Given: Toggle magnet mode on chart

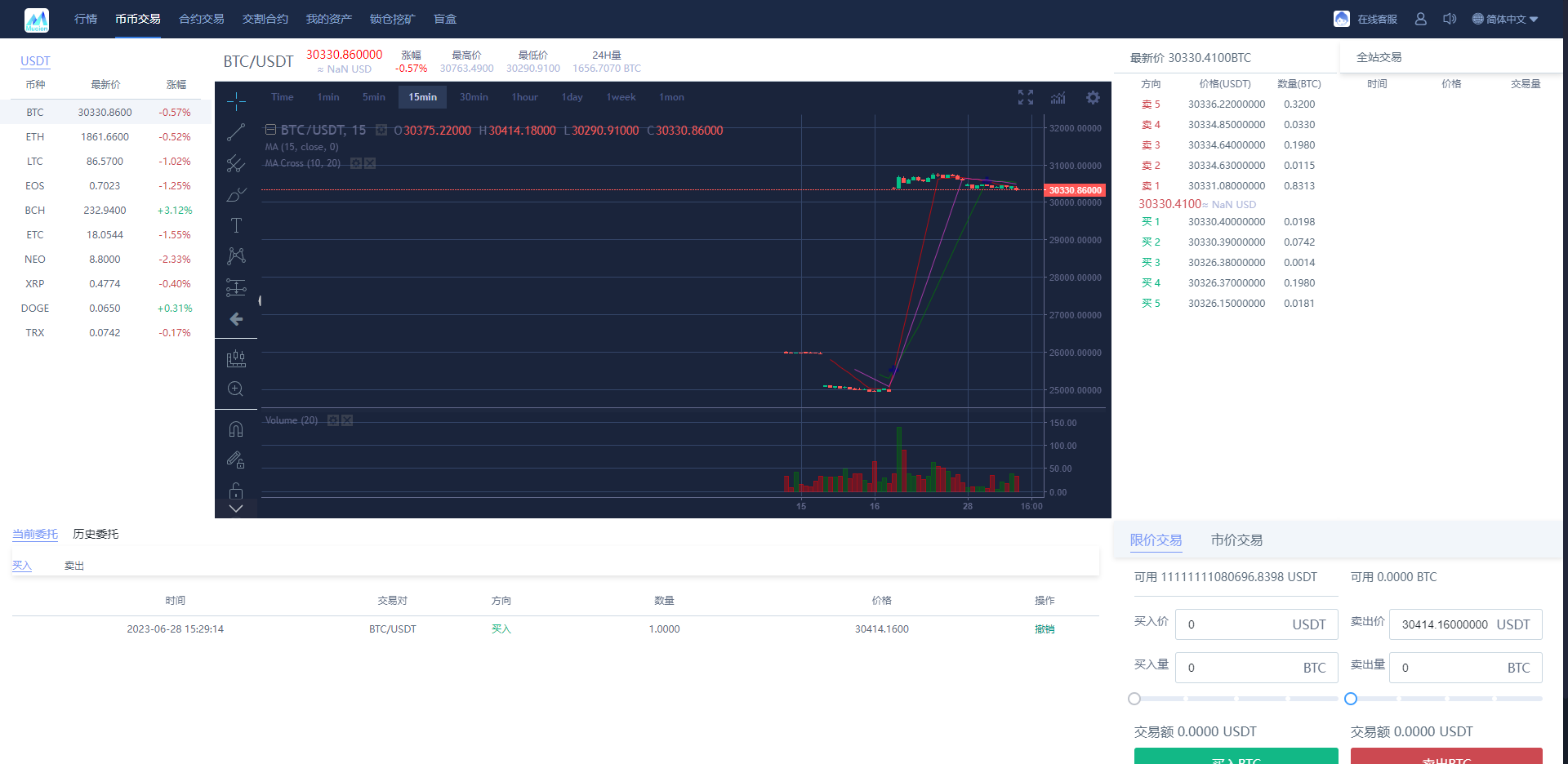Looking at the screenshot, I should [x=236, y=429].
